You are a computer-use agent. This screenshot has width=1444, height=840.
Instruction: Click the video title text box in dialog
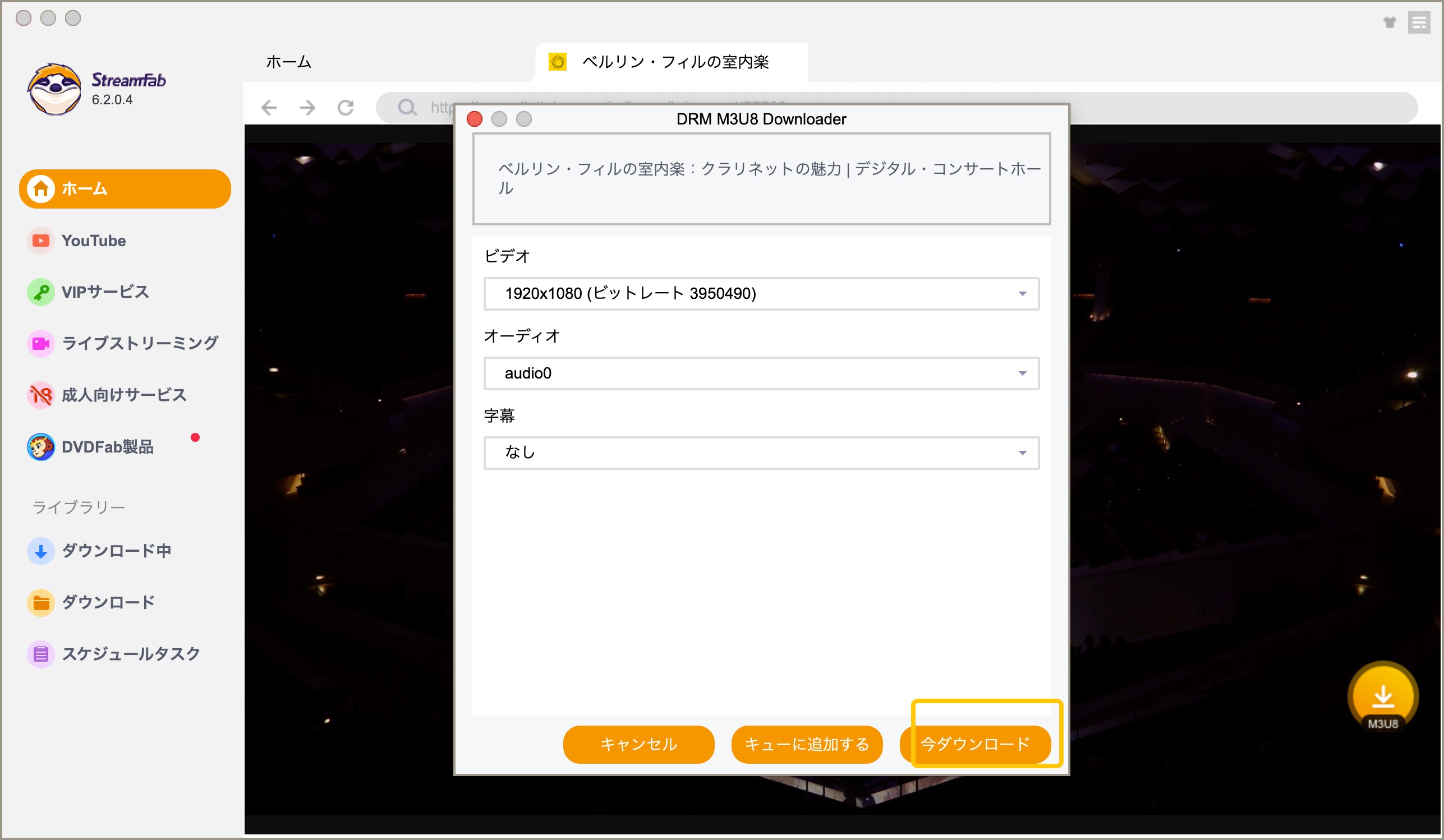(x=761, y=179)
